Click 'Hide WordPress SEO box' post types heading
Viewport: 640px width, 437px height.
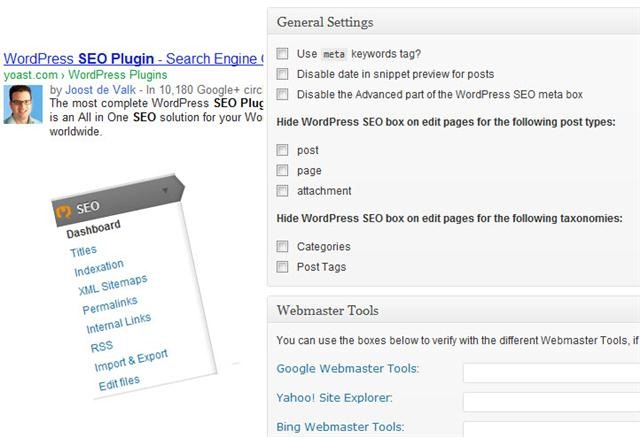446,122
